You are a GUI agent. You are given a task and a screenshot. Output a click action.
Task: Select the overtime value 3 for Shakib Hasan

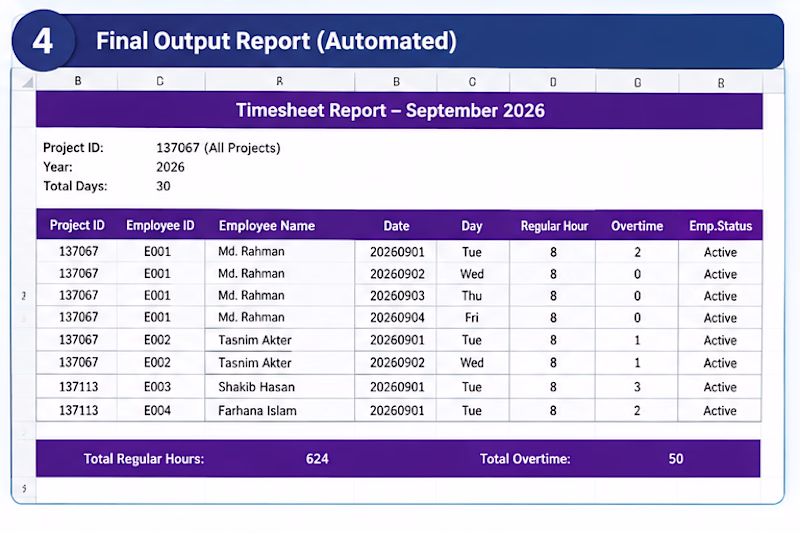pos(637,387)
